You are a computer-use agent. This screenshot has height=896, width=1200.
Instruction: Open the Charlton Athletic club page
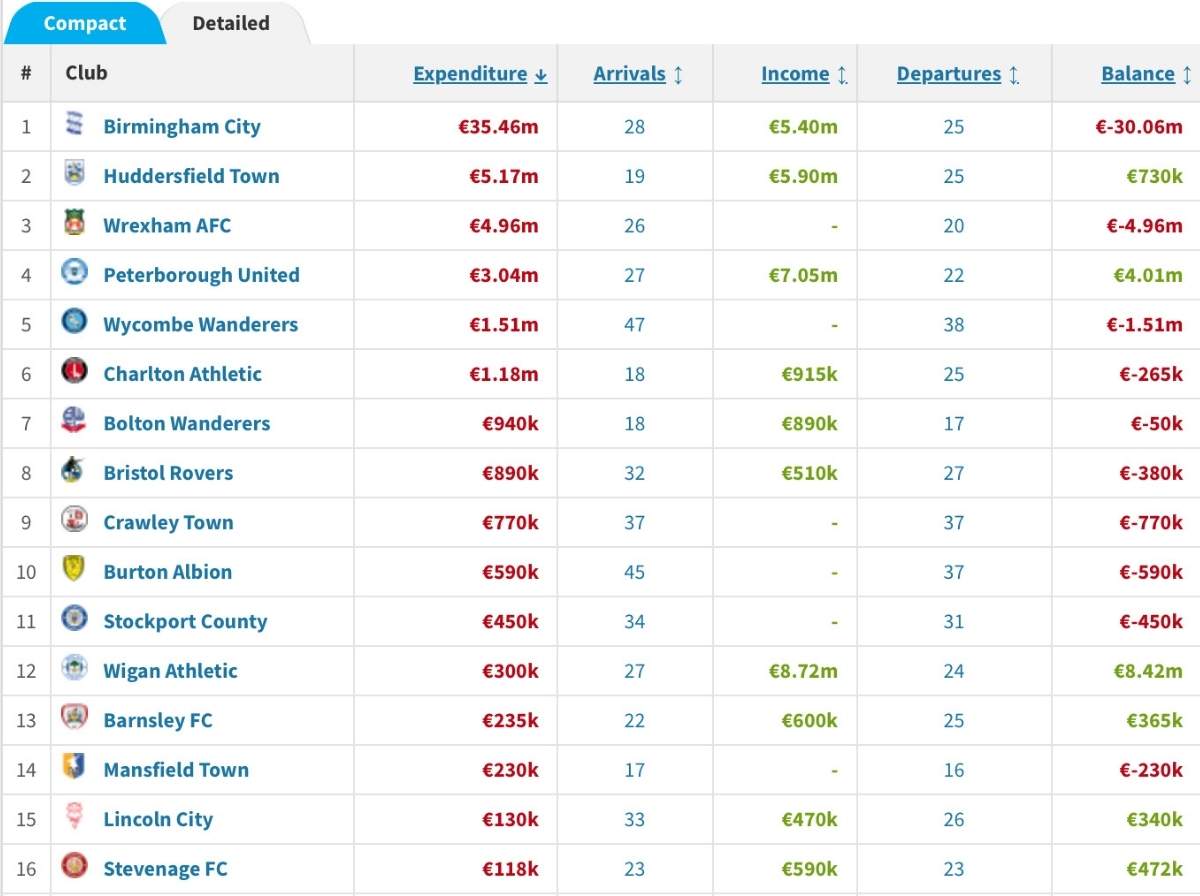click(182, 374)
